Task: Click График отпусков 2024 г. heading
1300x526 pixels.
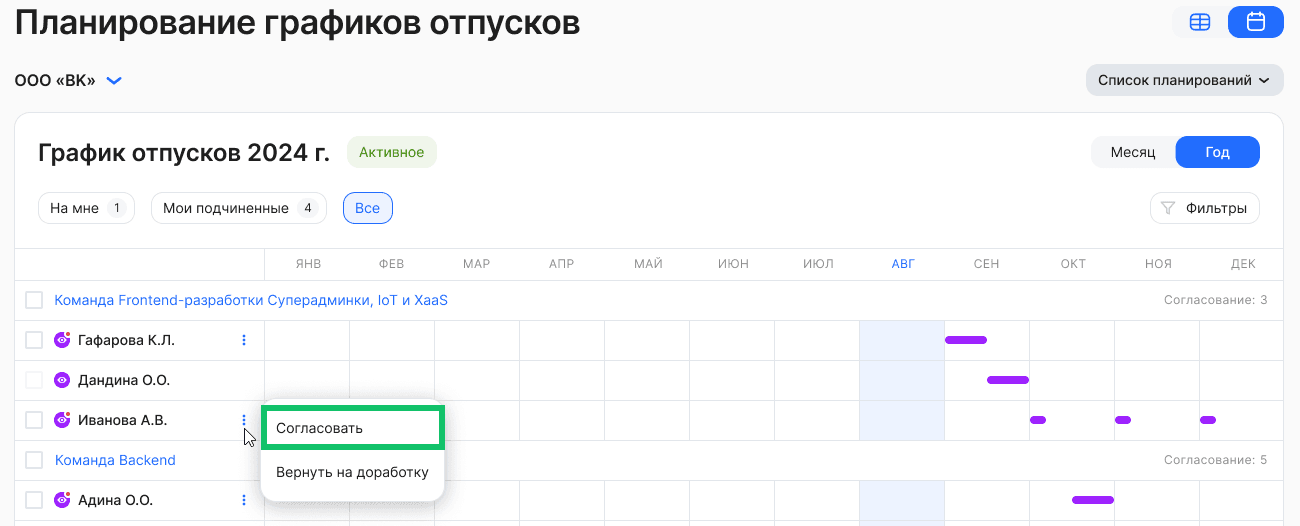Action: point(184,153)
